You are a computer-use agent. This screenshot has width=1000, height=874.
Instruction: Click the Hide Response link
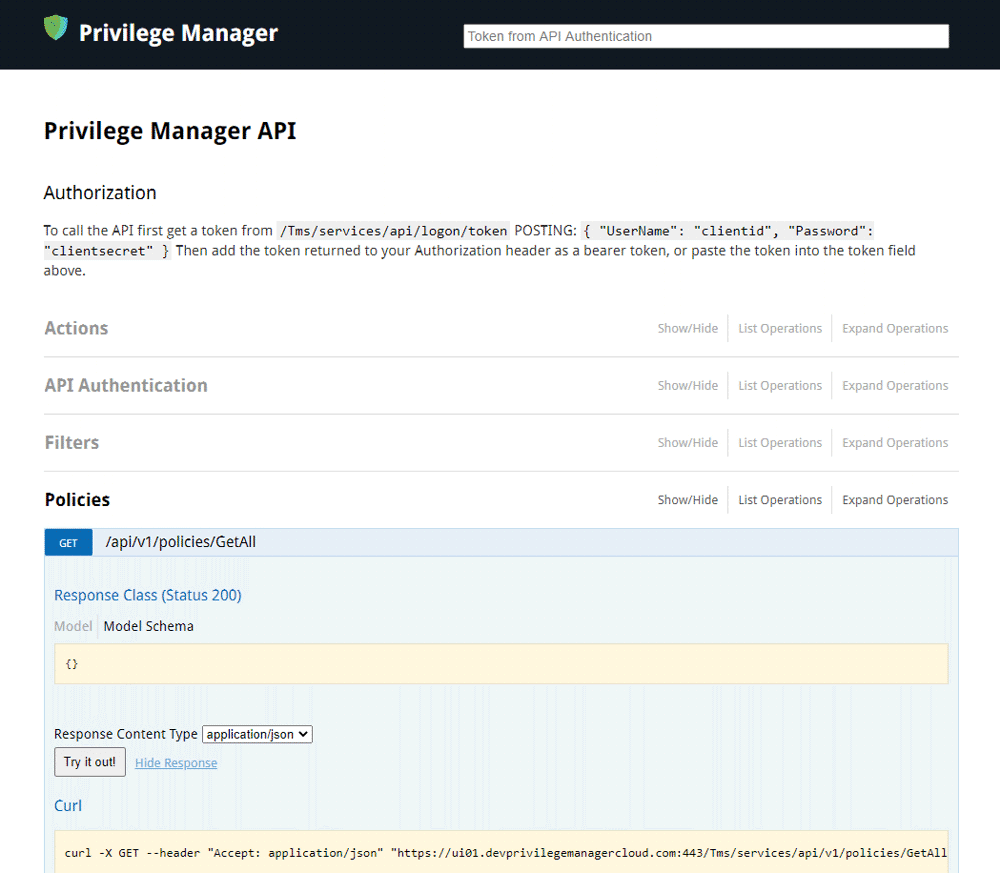click(x=175, y=762)
